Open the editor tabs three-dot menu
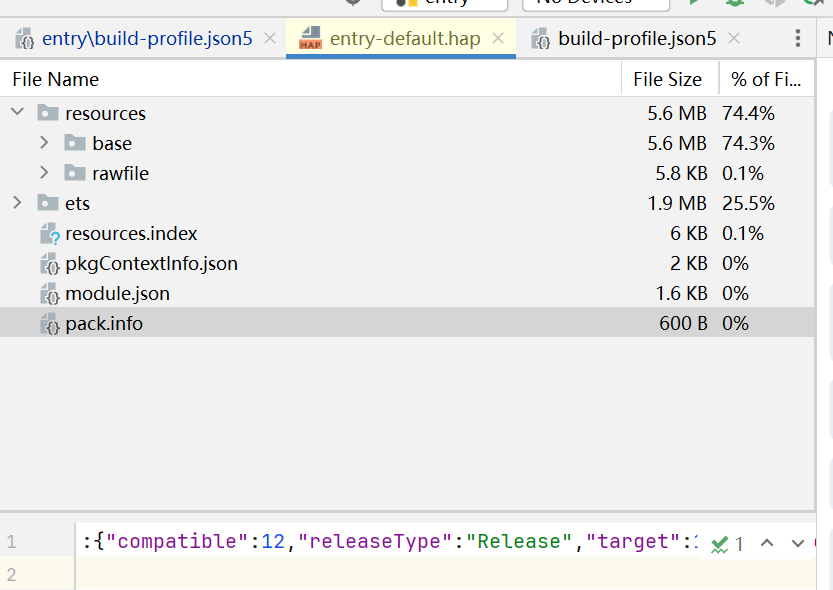 797,39
